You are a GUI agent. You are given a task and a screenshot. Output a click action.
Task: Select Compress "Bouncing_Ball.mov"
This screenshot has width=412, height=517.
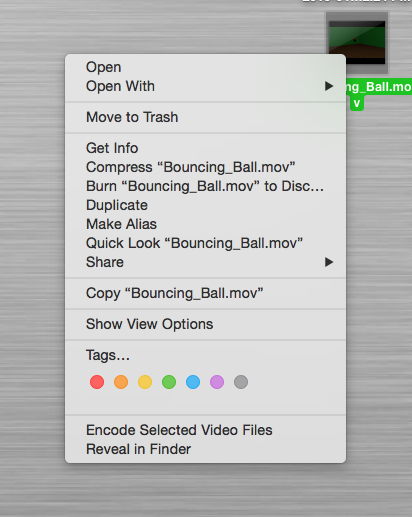click(x=205, y=167)
